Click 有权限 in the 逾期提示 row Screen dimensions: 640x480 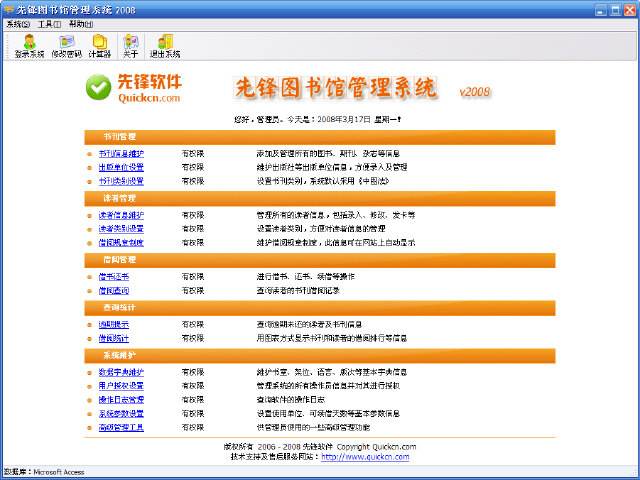click(193, 324)
